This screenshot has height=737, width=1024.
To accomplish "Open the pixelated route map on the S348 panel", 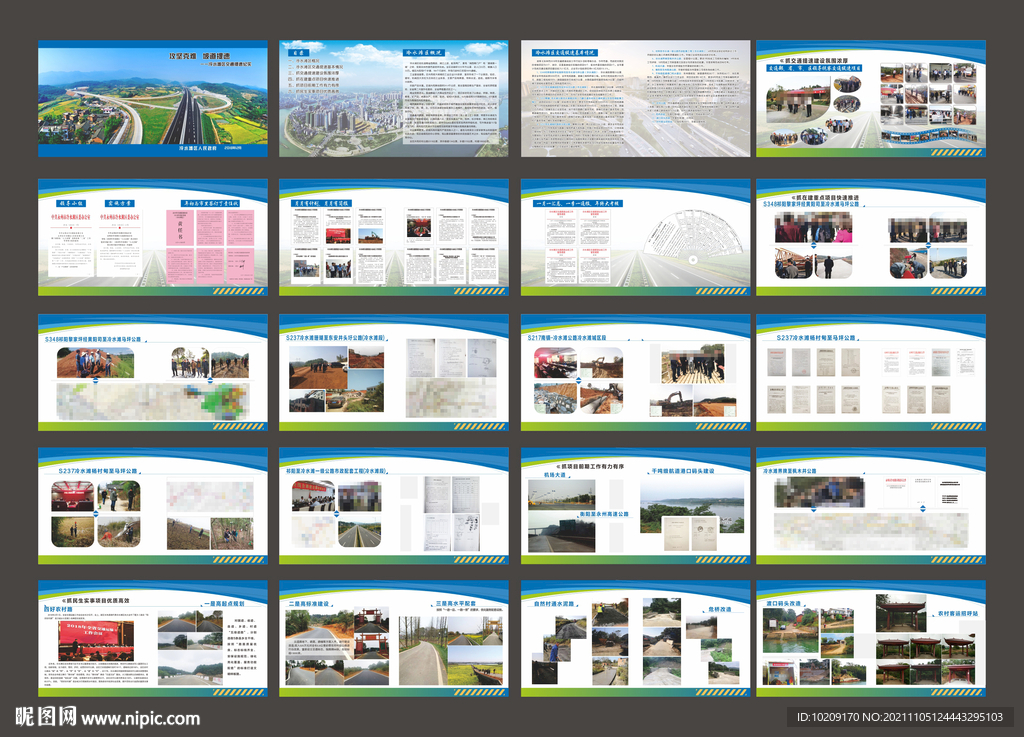I will pyautogui.click(x=152, y=401).
